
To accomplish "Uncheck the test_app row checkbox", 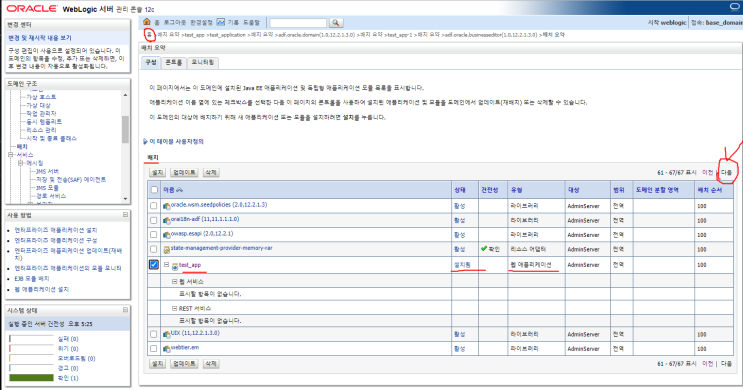I will coord(154,264).
